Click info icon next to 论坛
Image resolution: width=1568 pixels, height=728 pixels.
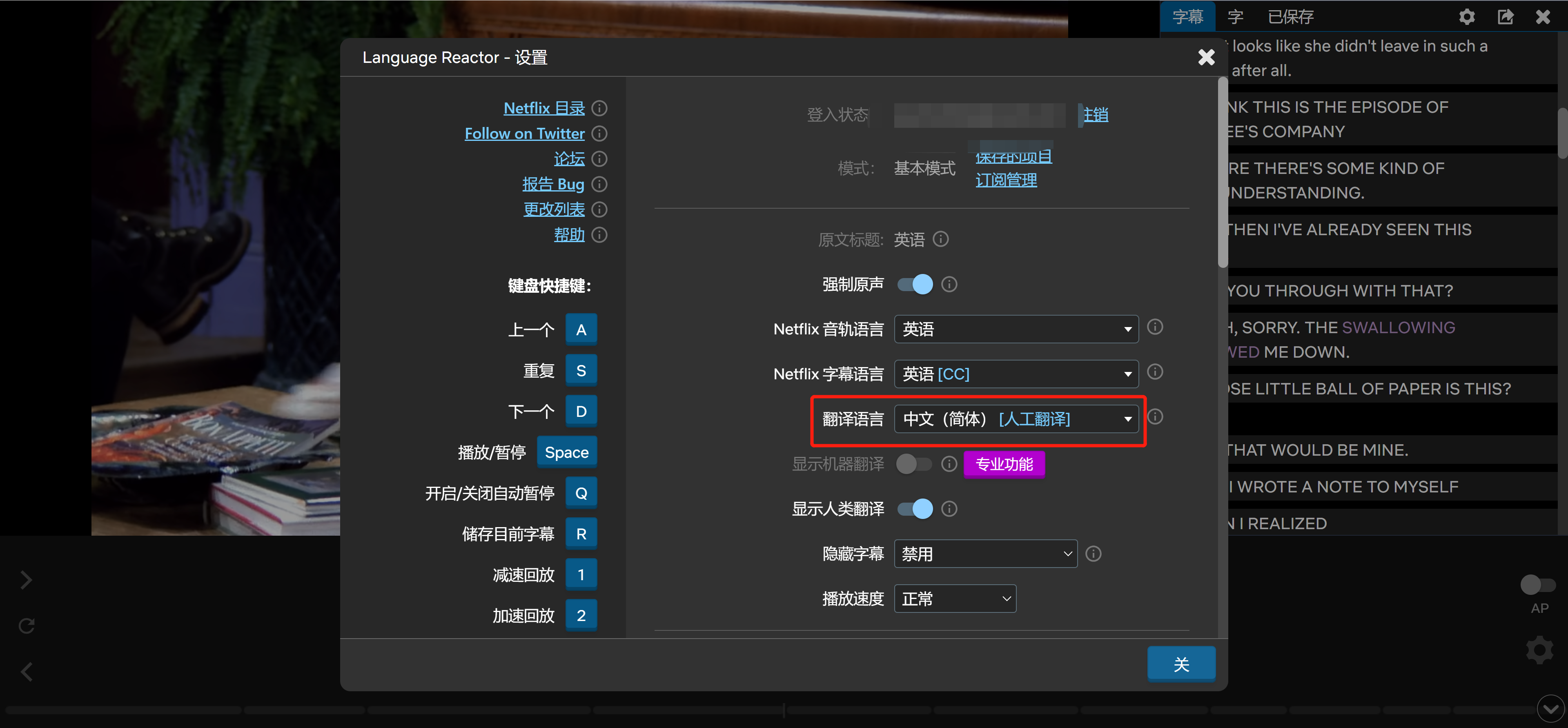tap(599, 159)
